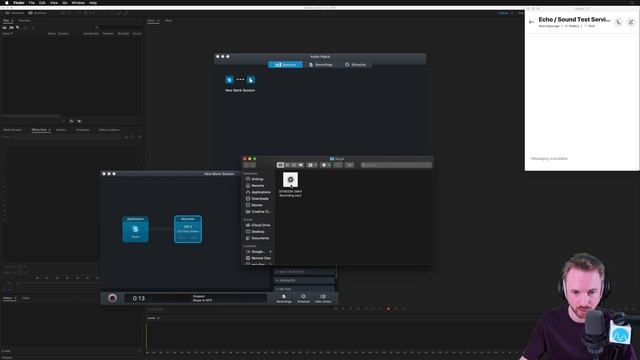Select the Favorites panel tab in Audition
Image resolution: width=640 pixels, height=360 pixels.
pyautogui.click(x=24, y=20)
